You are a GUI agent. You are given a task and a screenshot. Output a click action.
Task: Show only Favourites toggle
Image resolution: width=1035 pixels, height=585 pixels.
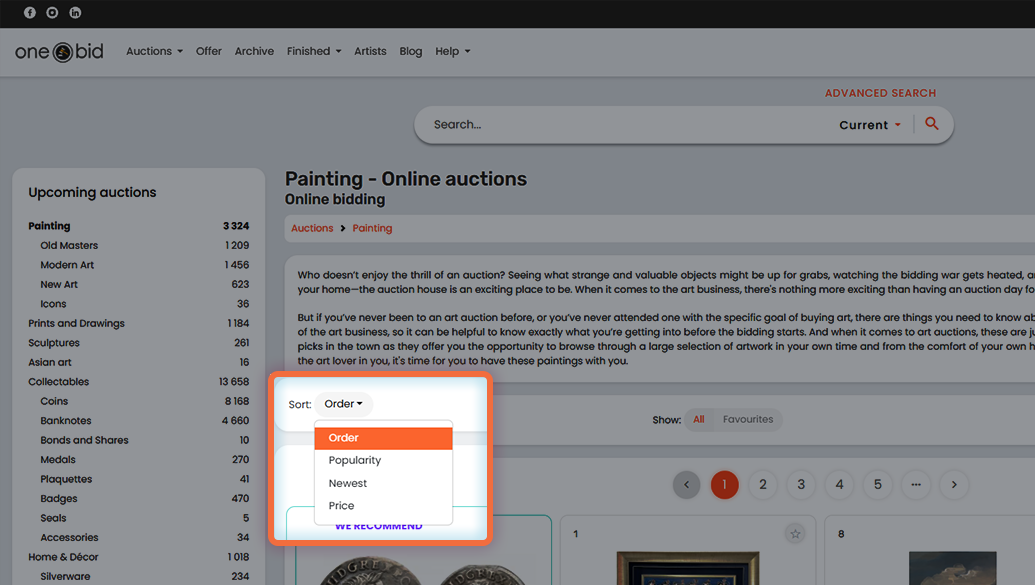pos(747,419)
